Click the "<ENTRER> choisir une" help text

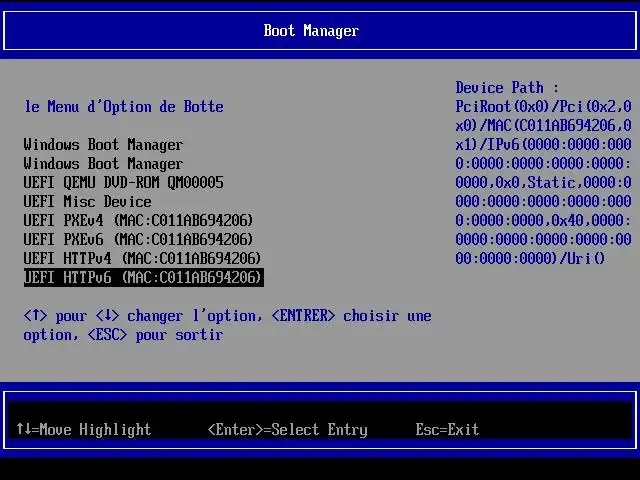tap(351, 316)
